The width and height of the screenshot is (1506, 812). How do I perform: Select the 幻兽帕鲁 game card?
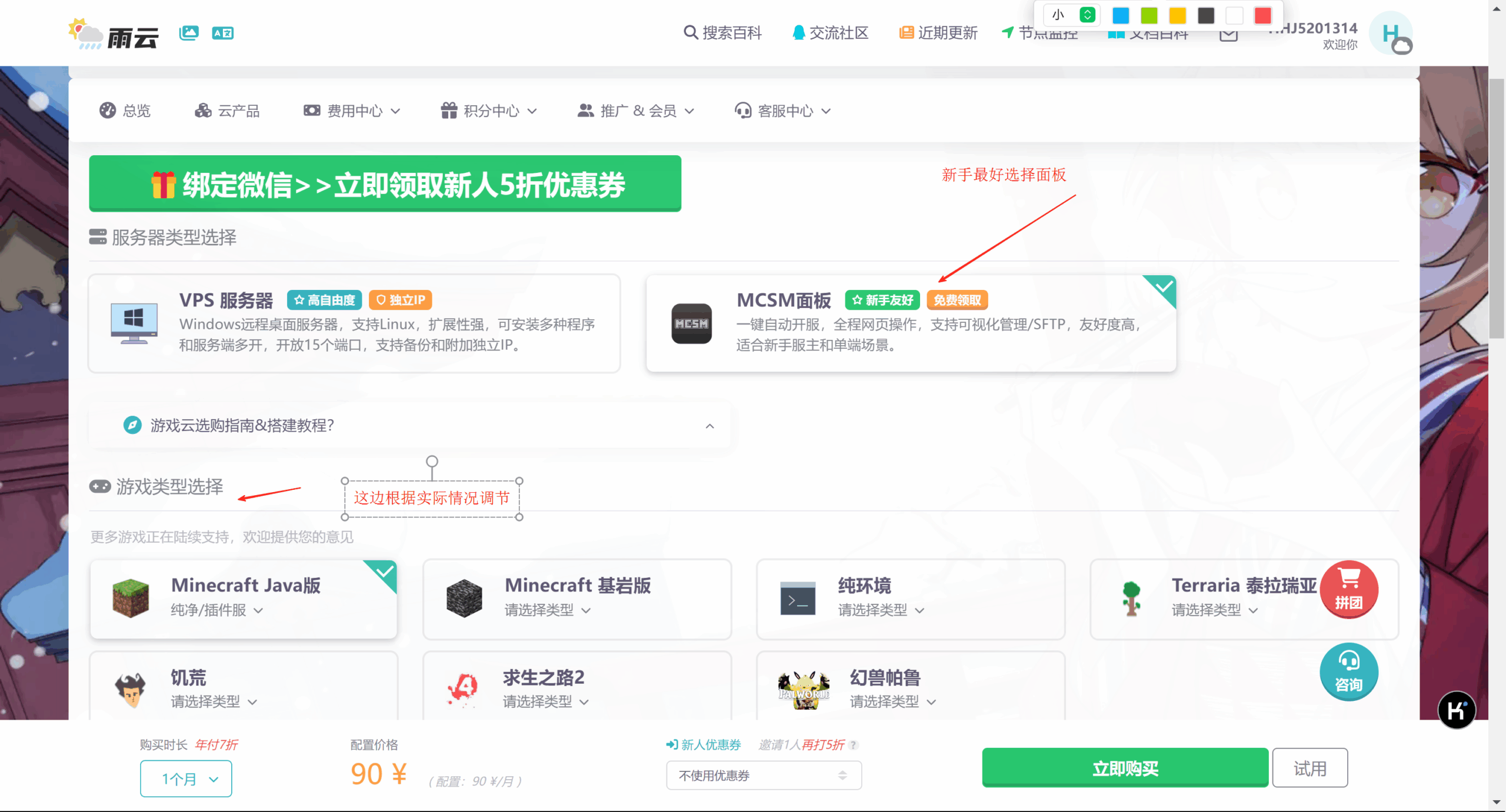[911, 686]
